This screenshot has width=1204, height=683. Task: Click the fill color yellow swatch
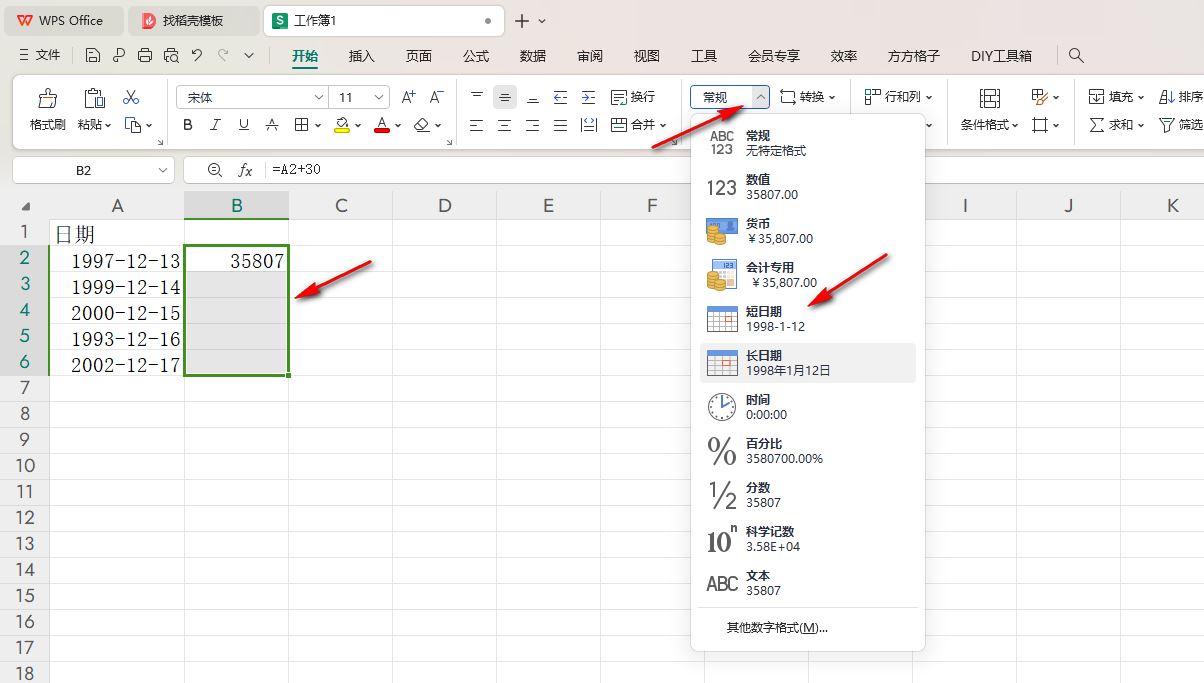tap(342, 125)
